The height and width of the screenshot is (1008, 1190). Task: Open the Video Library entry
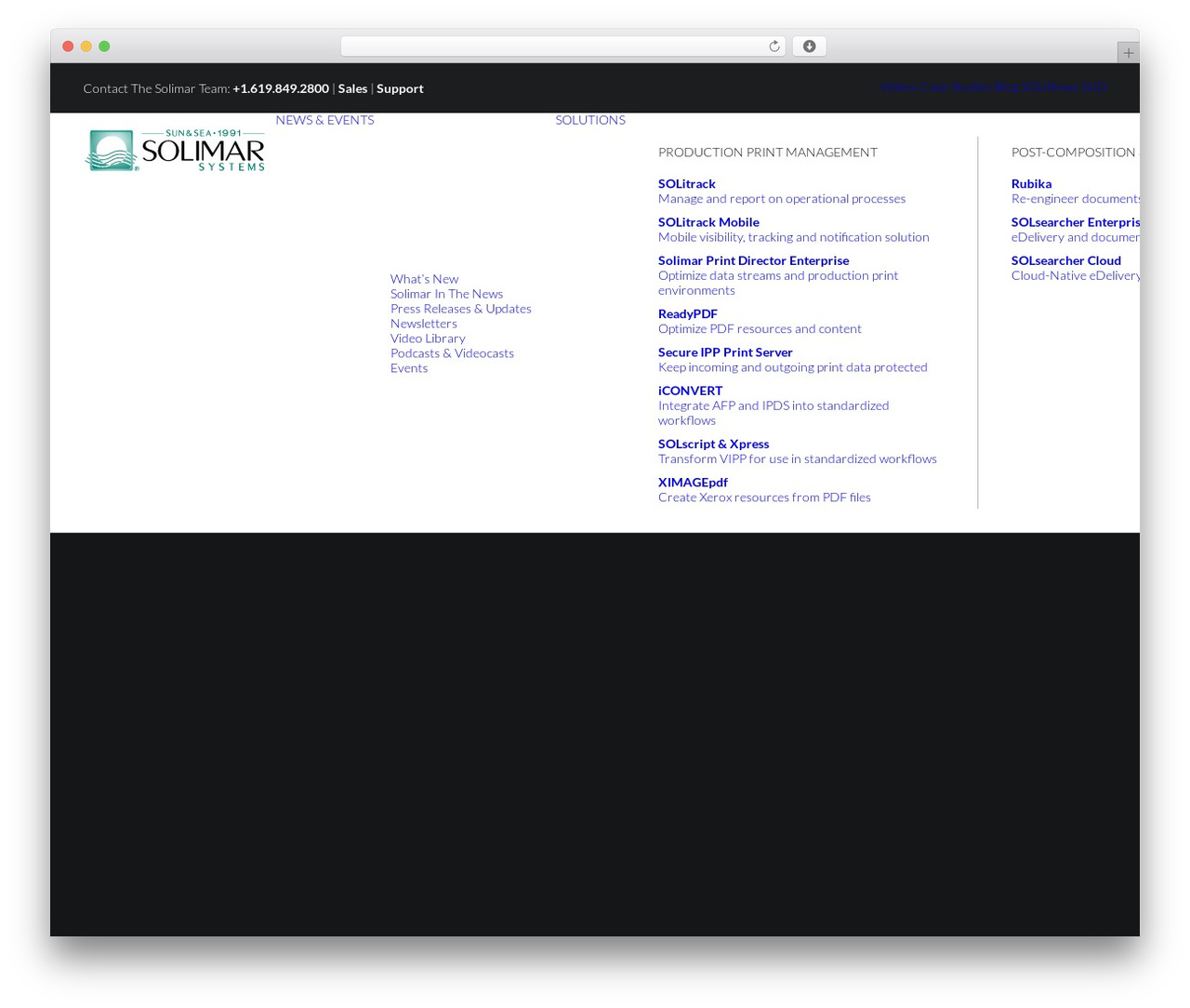tap(428, 338)
